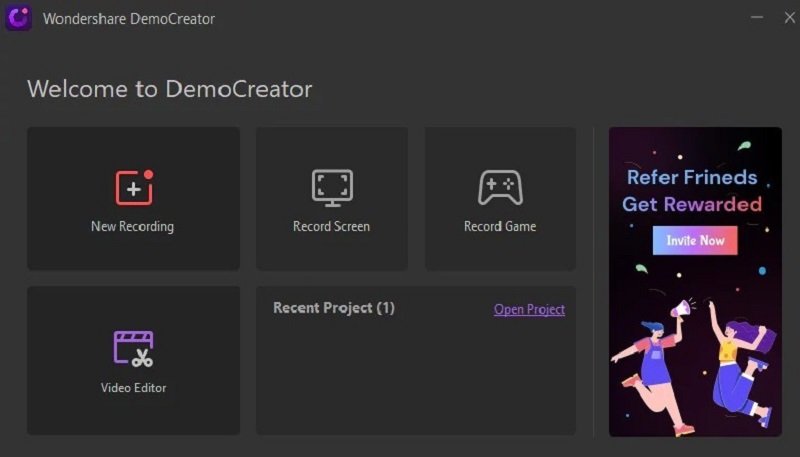The width and height of the screenshot is (800, 457).
Task: Click the Record Screen monitor icon
Action: tap(332, 188)
